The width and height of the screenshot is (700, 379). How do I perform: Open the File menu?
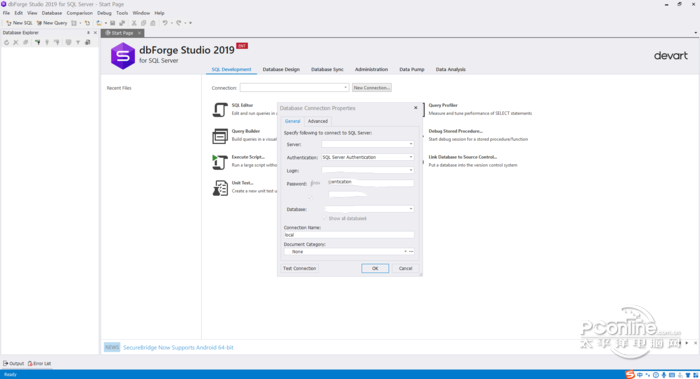pos(6,13)
